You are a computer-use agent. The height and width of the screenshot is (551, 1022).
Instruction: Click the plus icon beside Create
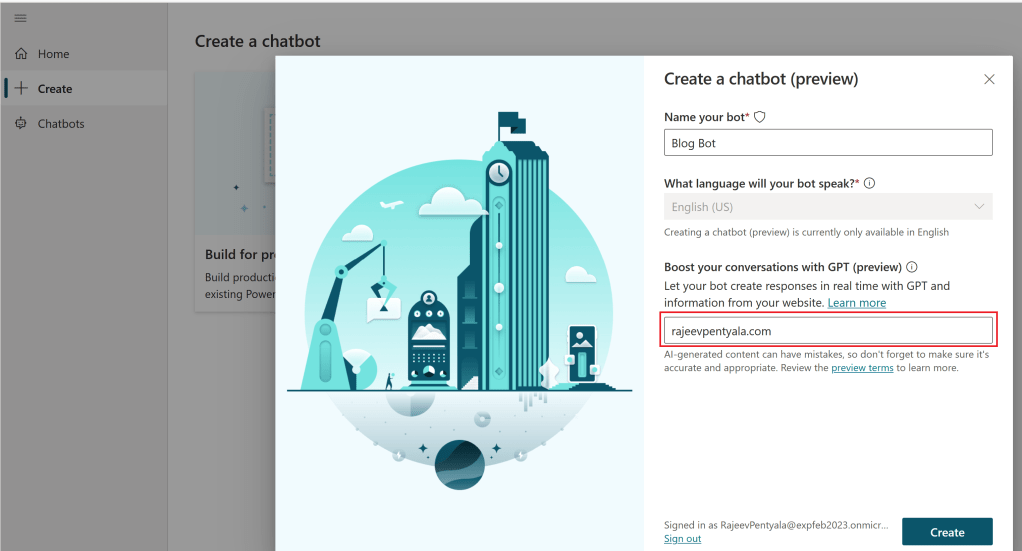[x=21, y=89]
